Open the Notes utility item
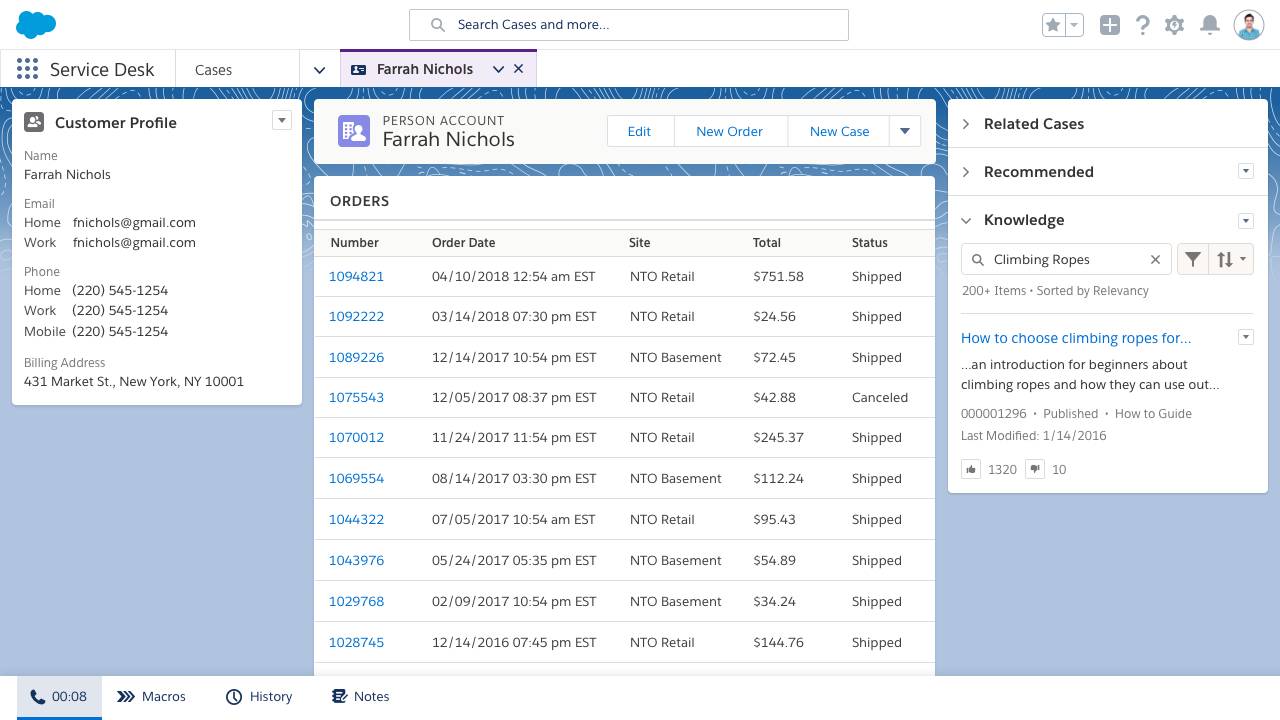The width and height of the screenshot is (1280, 720). 360,697
